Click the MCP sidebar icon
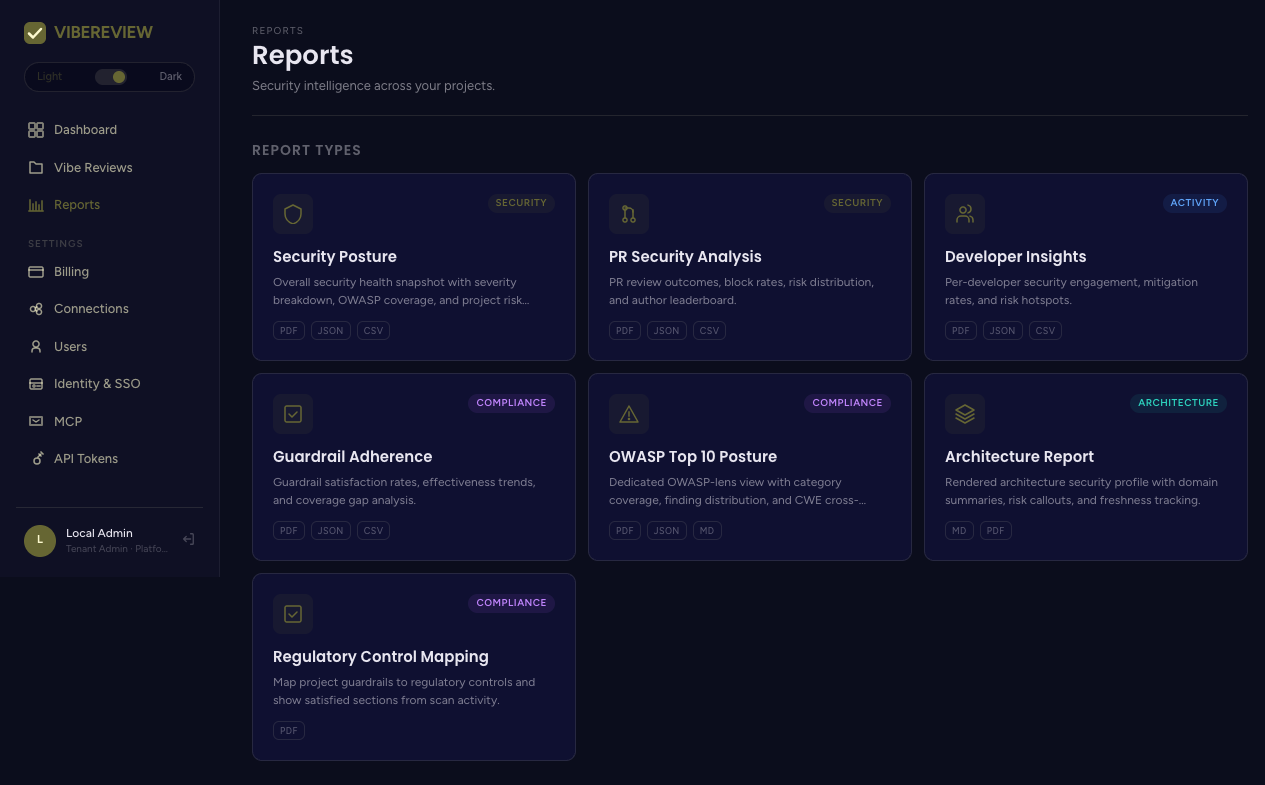1265x785 pixels. (36, 422)
